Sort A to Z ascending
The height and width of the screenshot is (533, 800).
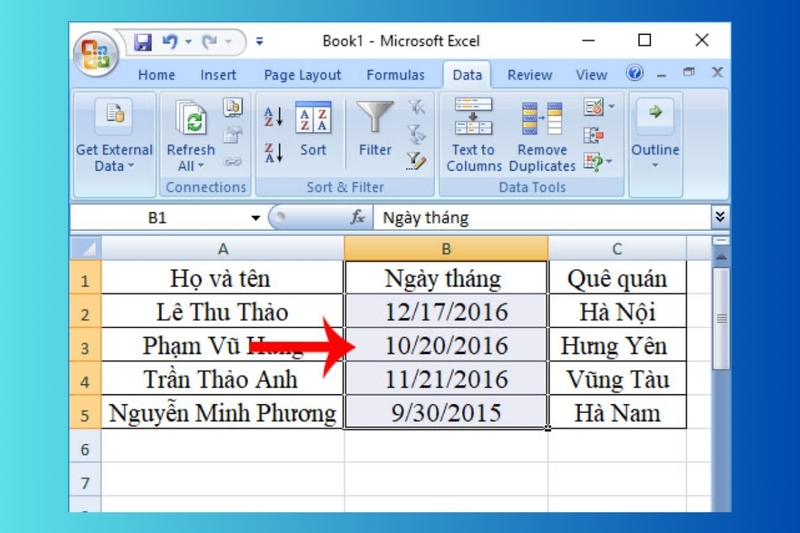(x=273, y=117)
